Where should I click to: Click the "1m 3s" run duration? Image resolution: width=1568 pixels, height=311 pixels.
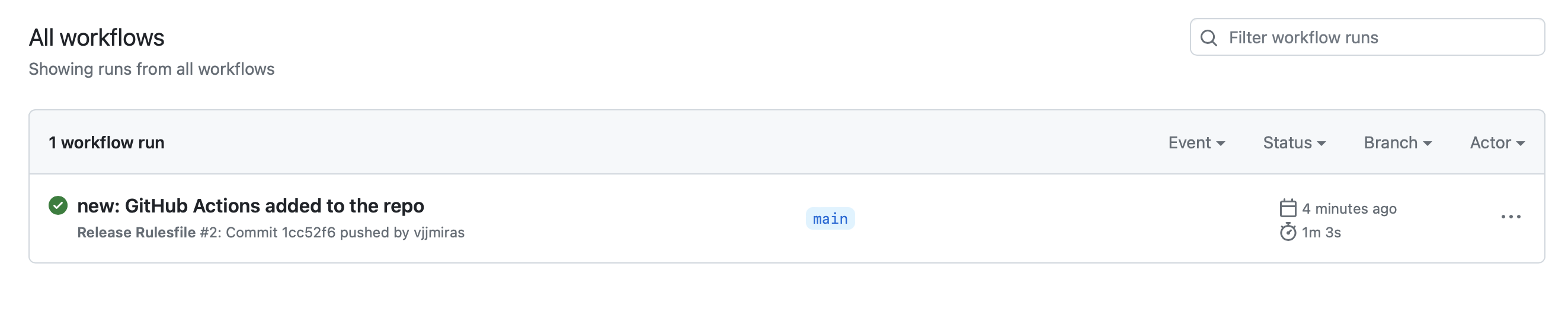pos(1321,233)
